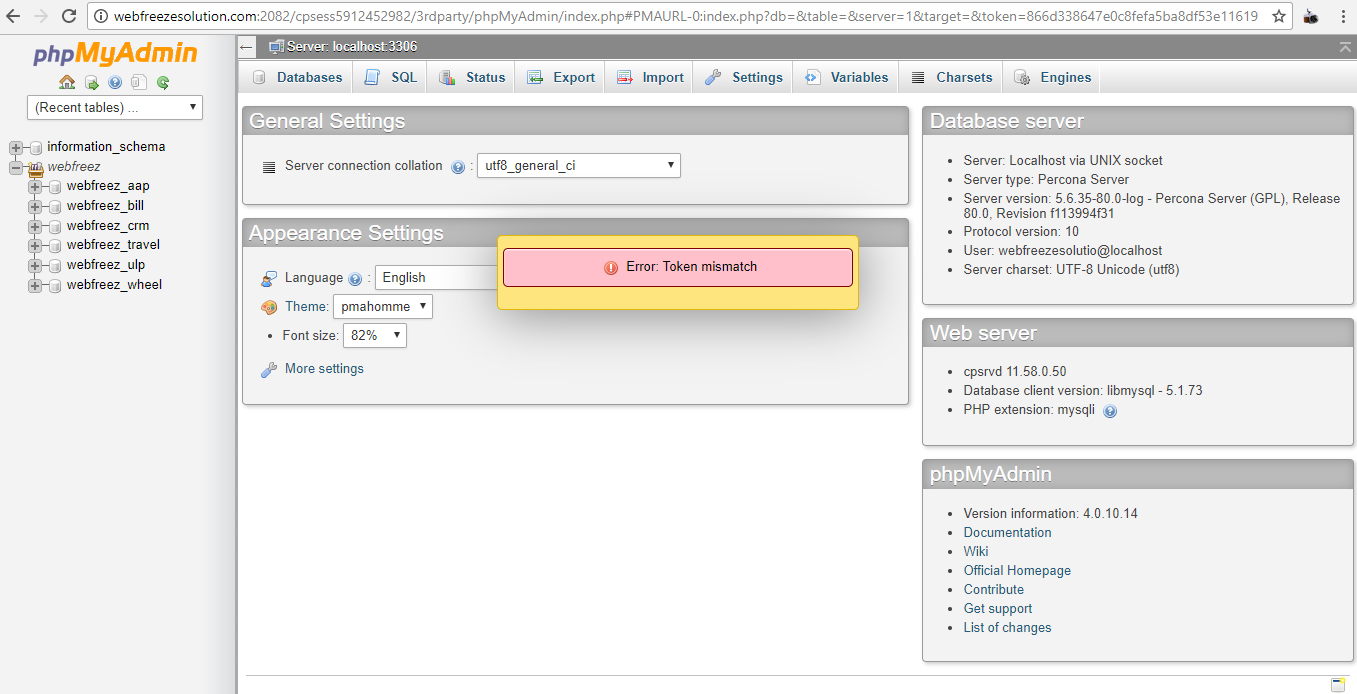Open the (Recent tables) dropdown
1357x694 pixels.
115,108
